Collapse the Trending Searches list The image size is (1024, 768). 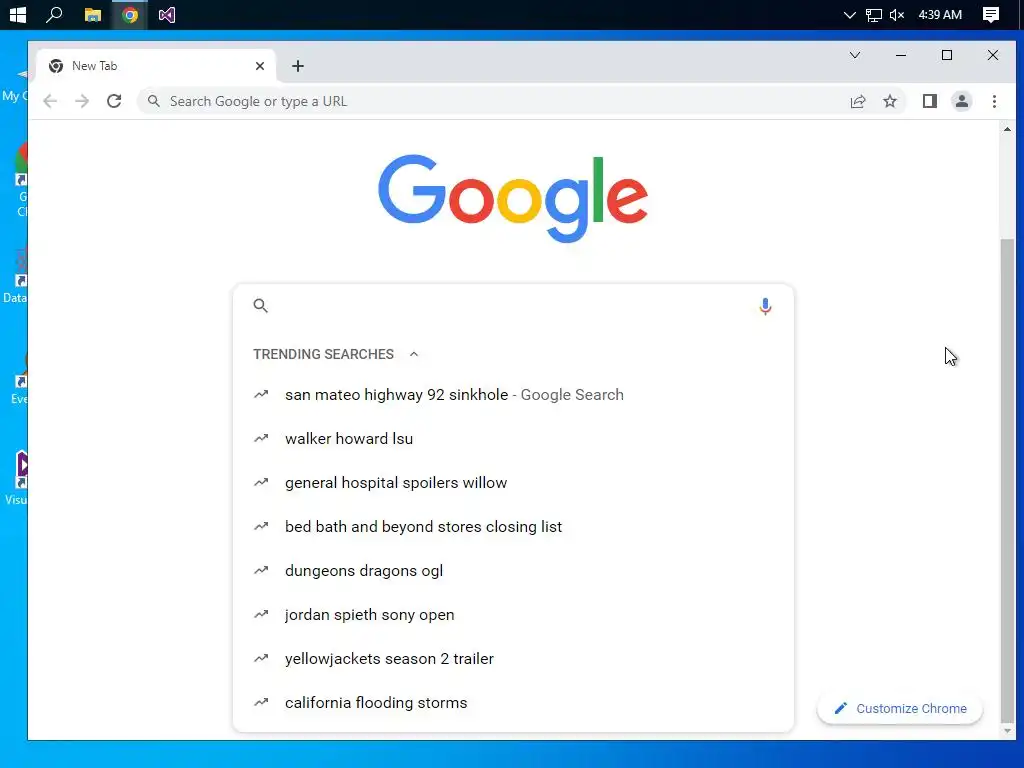414,354
